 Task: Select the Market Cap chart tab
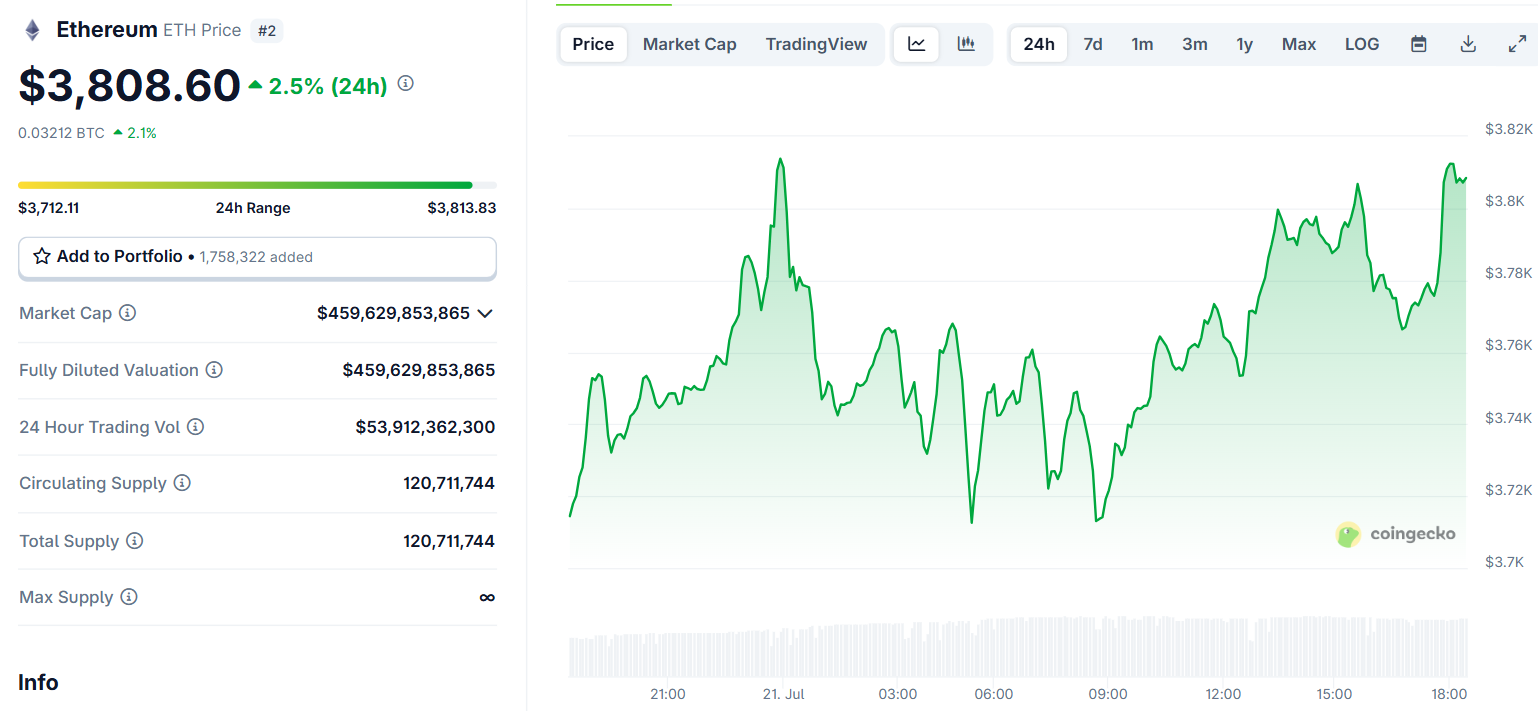690,44
